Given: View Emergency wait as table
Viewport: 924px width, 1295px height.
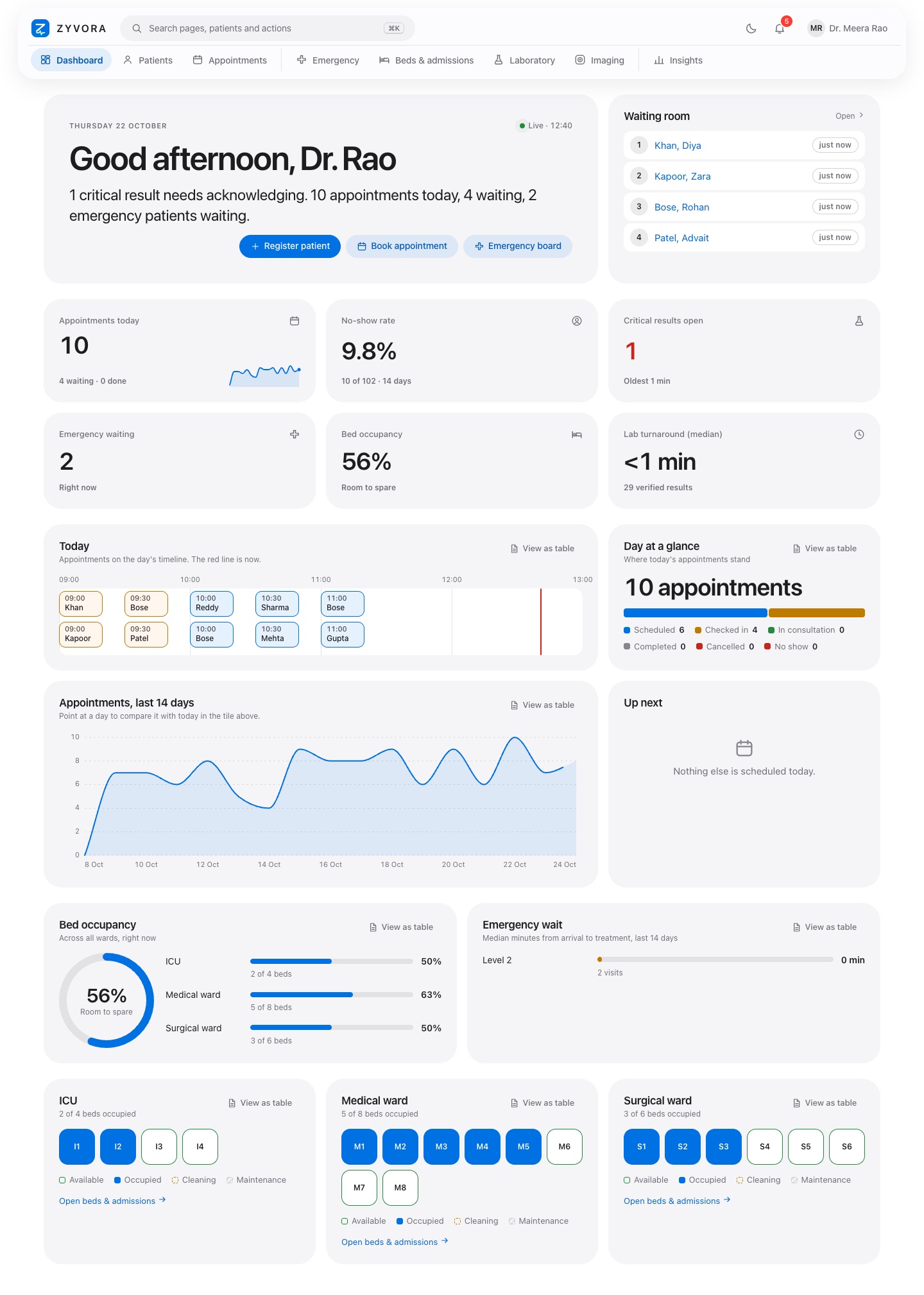Looking at the screenshot, I should [x=825, y=927].
